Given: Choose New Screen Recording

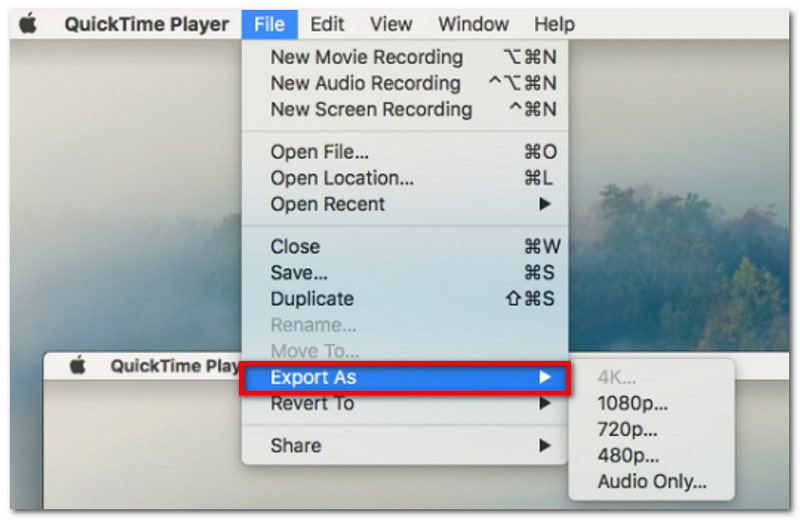Looking at the screenshot, I should 405,109.
